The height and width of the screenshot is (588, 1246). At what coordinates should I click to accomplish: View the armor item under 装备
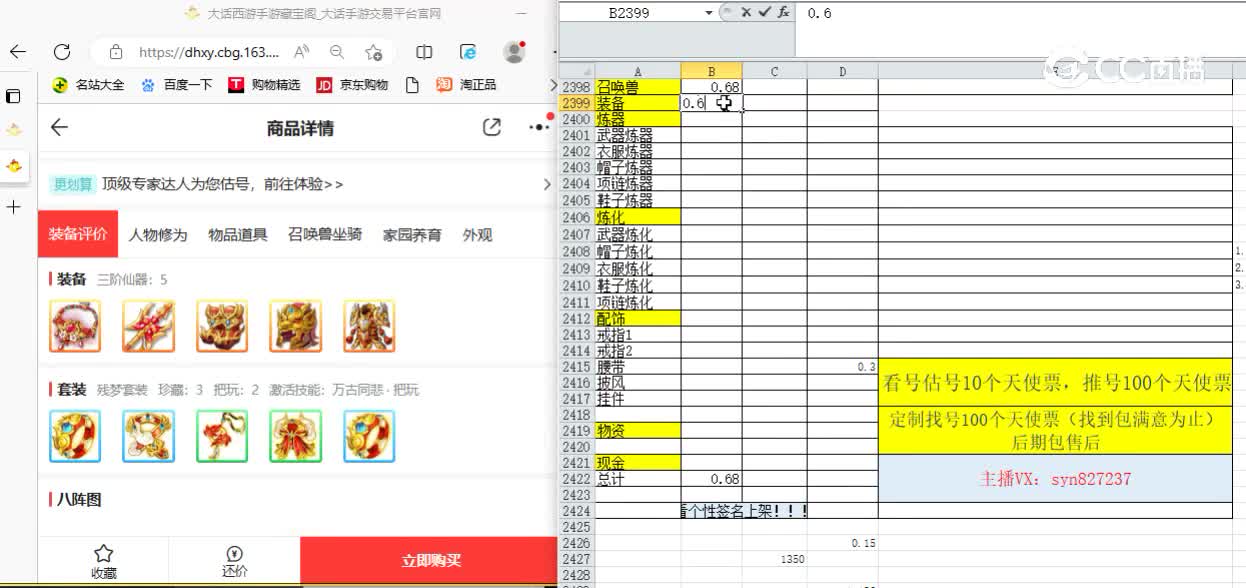pyautogui.click(x=369, y=326)
